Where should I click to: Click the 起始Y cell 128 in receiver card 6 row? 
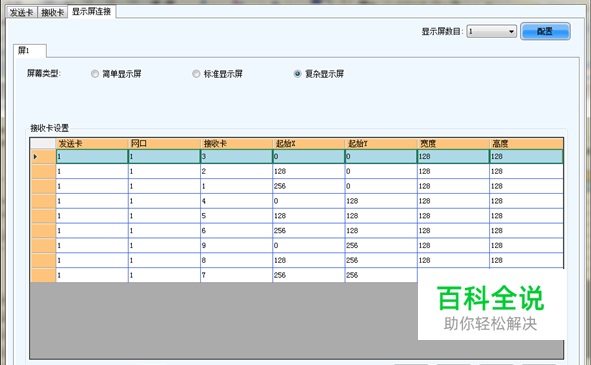(381, 231)
